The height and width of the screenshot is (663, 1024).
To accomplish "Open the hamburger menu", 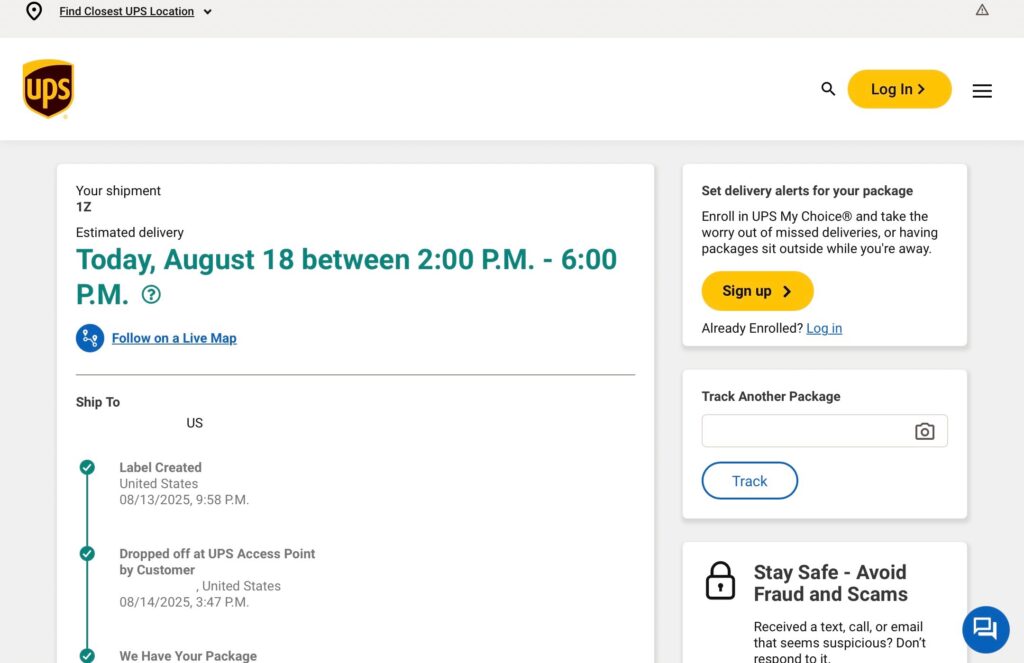I will click(x=982, y=91).
